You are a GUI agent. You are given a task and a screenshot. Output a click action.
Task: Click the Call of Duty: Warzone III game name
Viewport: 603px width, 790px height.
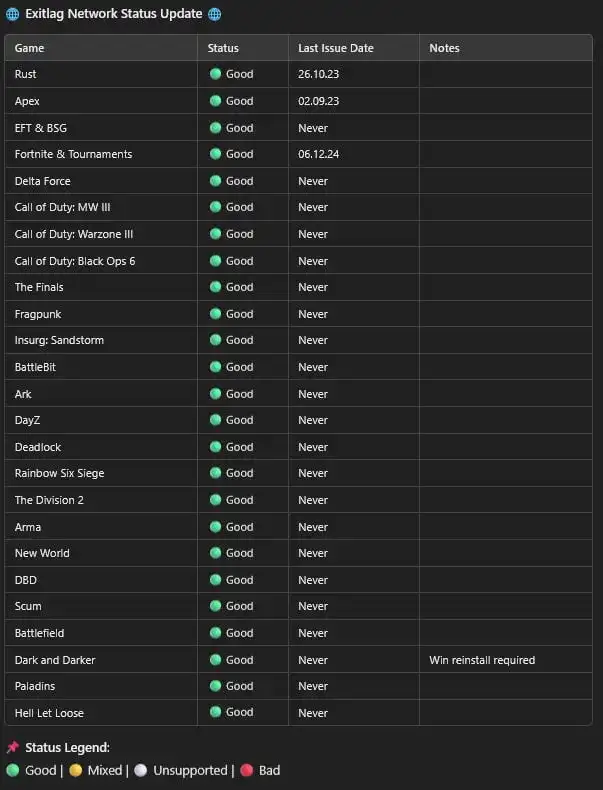tap(74, 234)
